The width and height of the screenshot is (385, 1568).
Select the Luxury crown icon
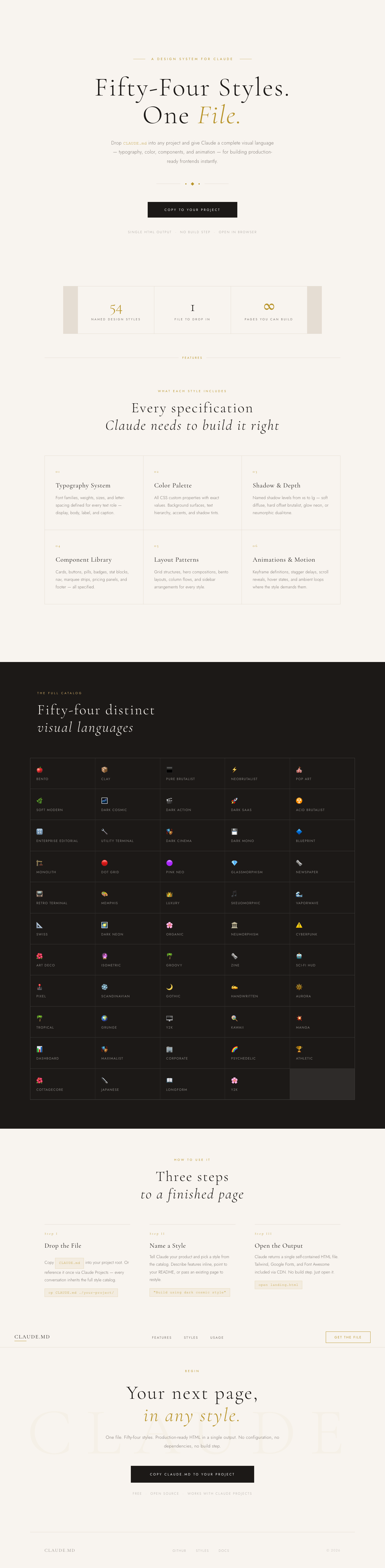click(x=169, y=894)
